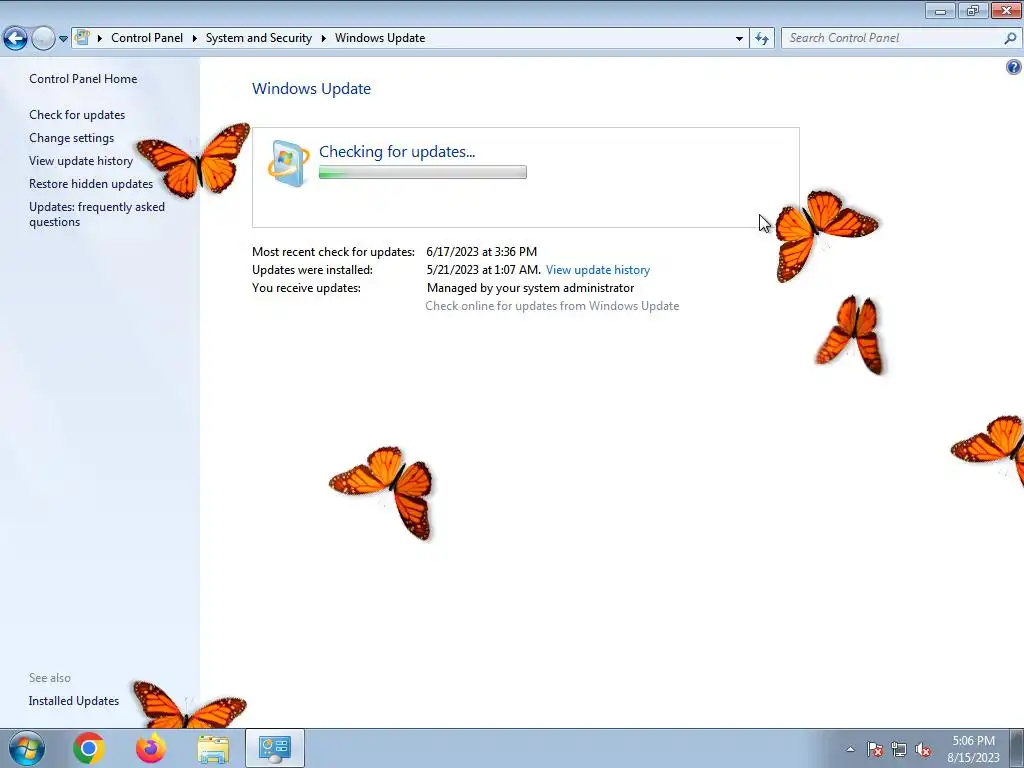Select System and Security breadcrumb
The height and width of the screenshot is (768, 1024).
coord(259,38)
